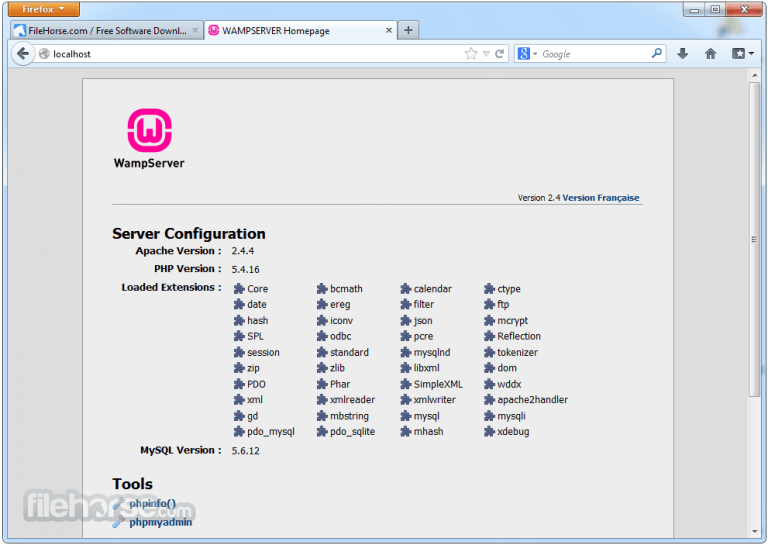Bookmark this page with the star icon
The height and width of the screenshot is (545, 768).
click(471, 54)
